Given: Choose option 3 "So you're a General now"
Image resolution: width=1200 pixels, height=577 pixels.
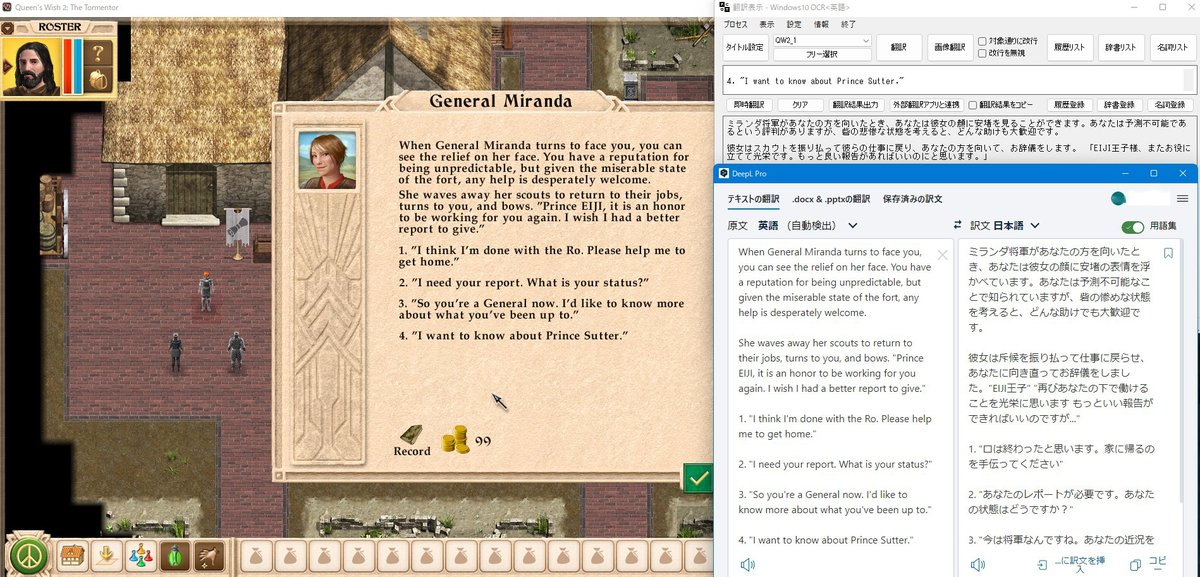Looking at the screenshot, I should (x=541, y=308).
